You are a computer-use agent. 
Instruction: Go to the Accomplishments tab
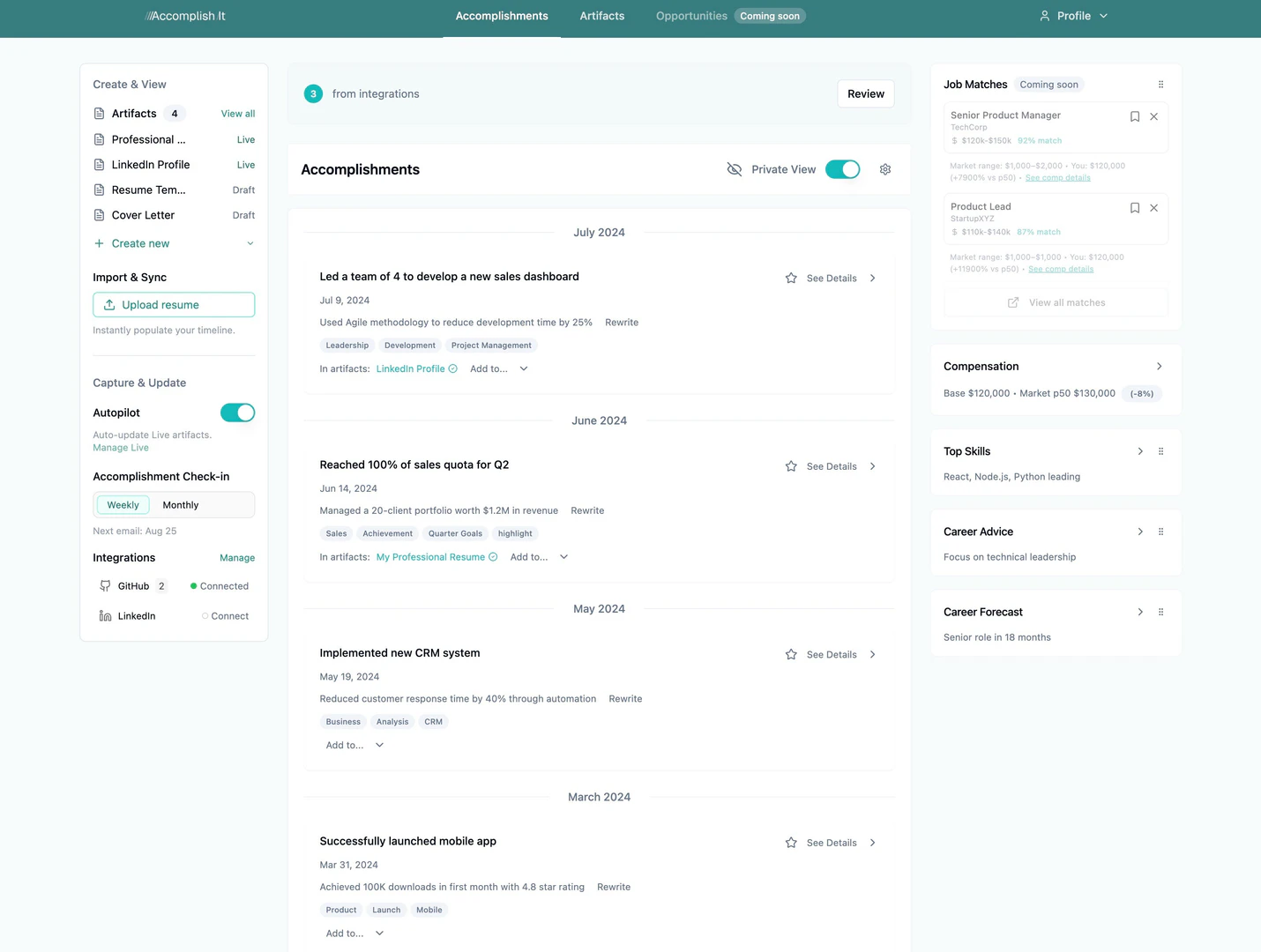[x=502, y=16]
